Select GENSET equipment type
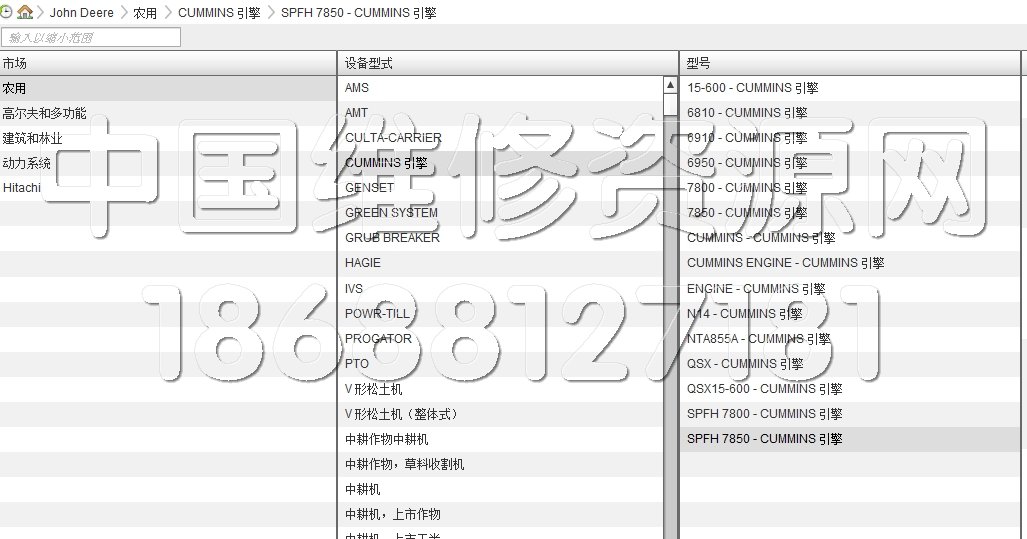 (x=369, y=188)
